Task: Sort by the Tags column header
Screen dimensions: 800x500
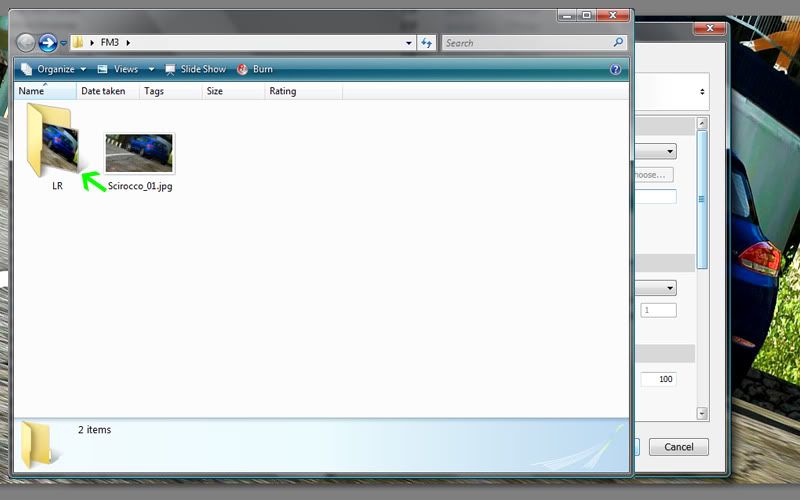Action: (170, 91)
